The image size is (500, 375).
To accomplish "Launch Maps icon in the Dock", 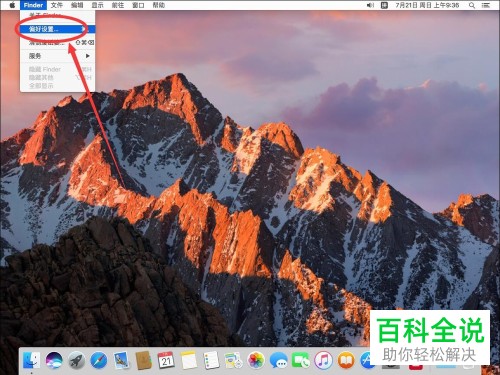I will click(x=233, y=360).
